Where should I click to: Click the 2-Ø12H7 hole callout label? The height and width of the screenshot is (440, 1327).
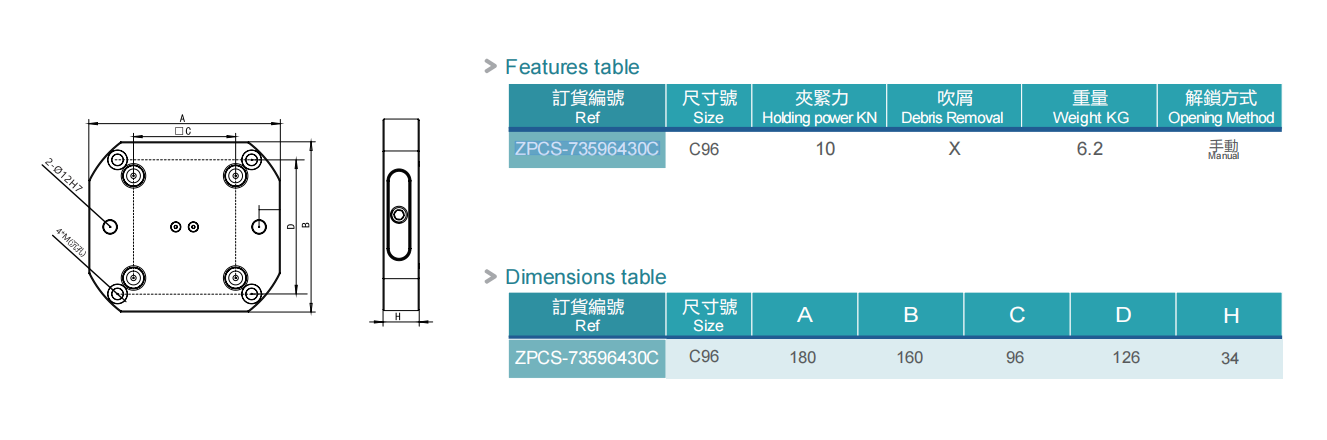[x=62, y=175]
